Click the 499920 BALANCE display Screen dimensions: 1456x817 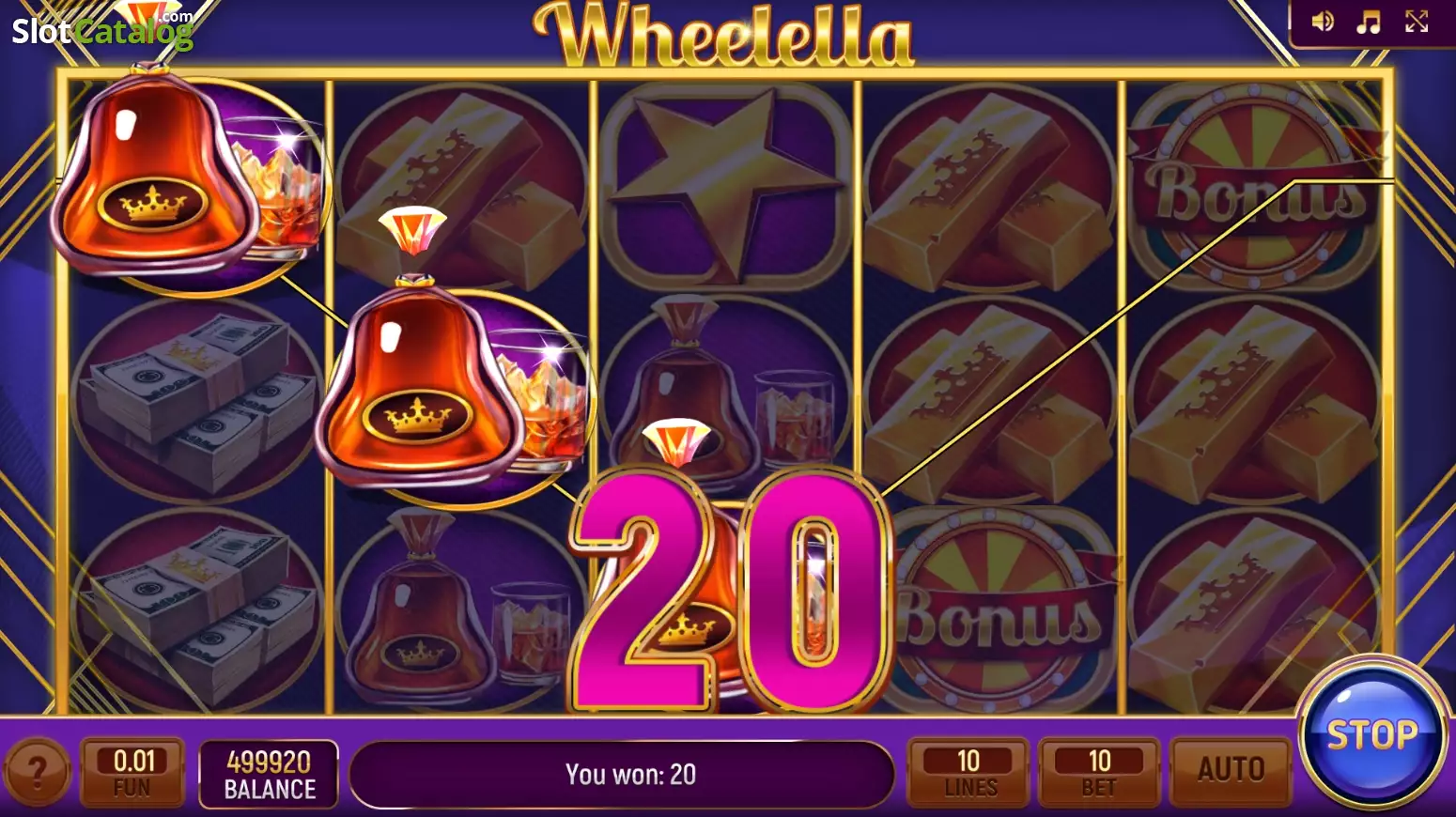269,774
